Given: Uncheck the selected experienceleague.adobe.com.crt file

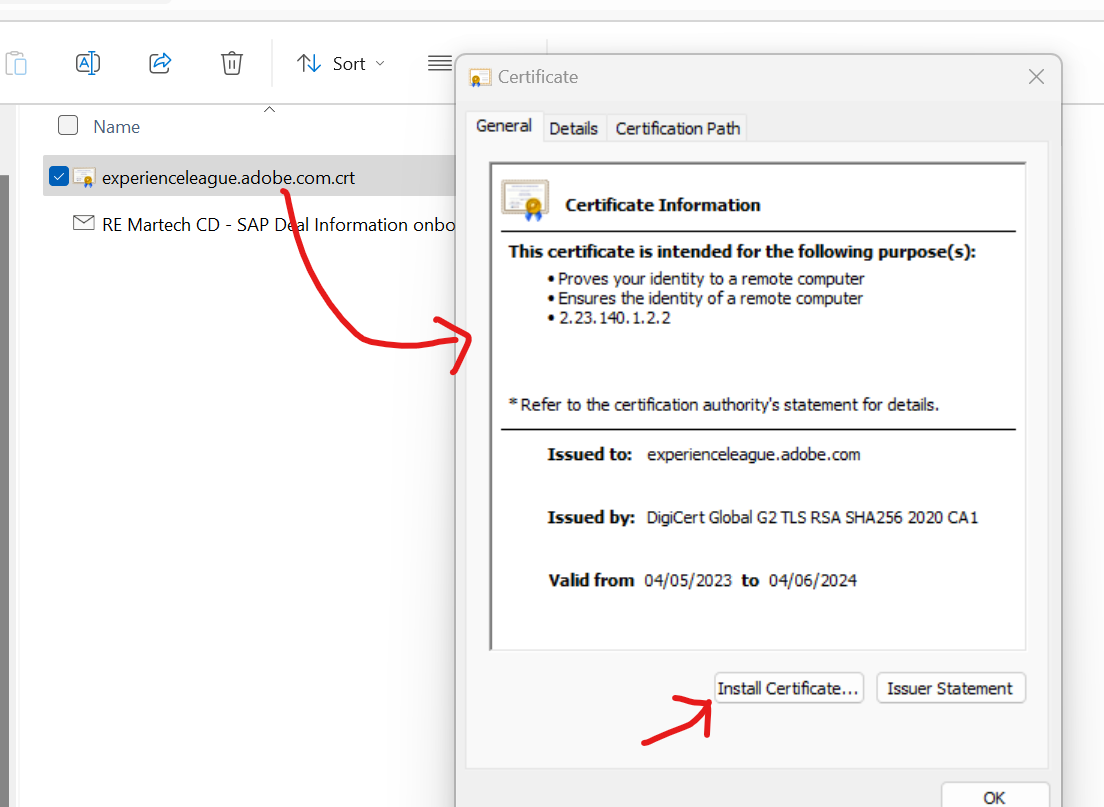Looking at the screenshot, I should (x=58, y=175).
